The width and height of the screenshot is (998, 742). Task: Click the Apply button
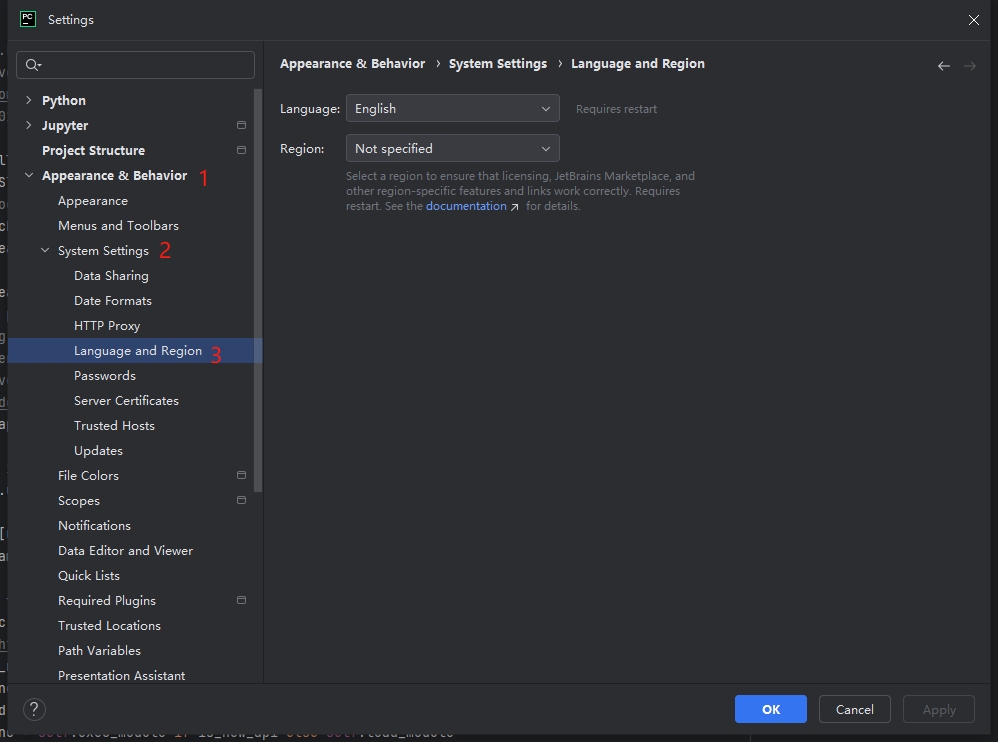tap(939, 709)
